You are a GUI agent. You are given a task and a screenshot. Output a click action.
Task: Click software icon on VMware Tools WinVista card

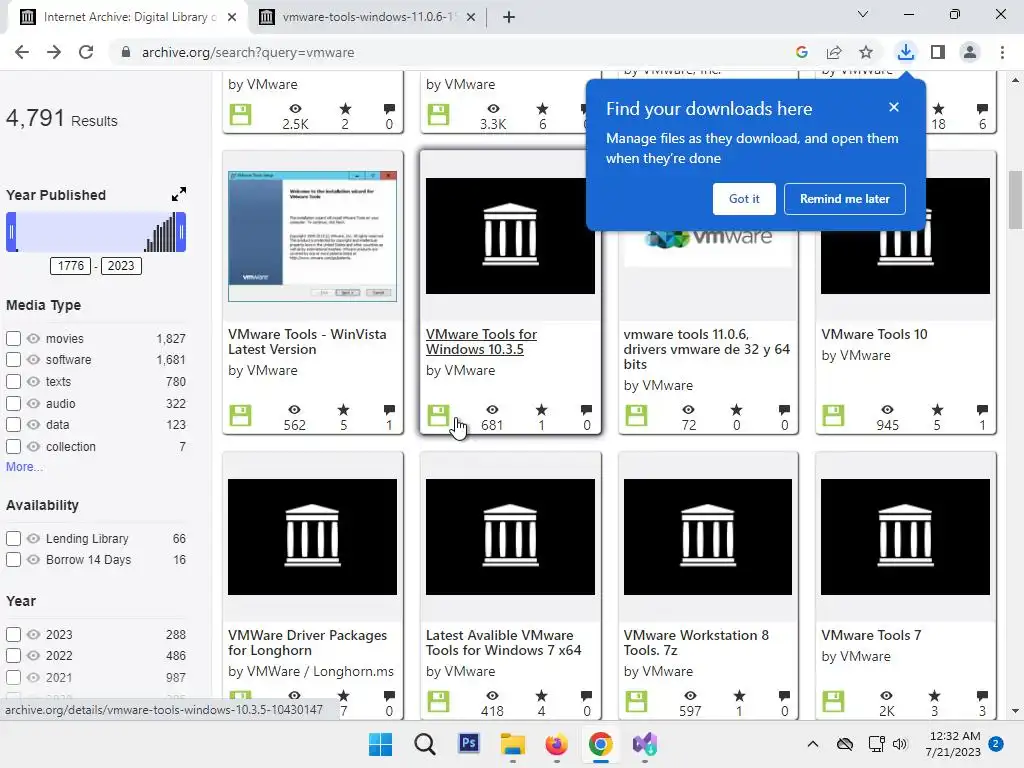(240, 415)
